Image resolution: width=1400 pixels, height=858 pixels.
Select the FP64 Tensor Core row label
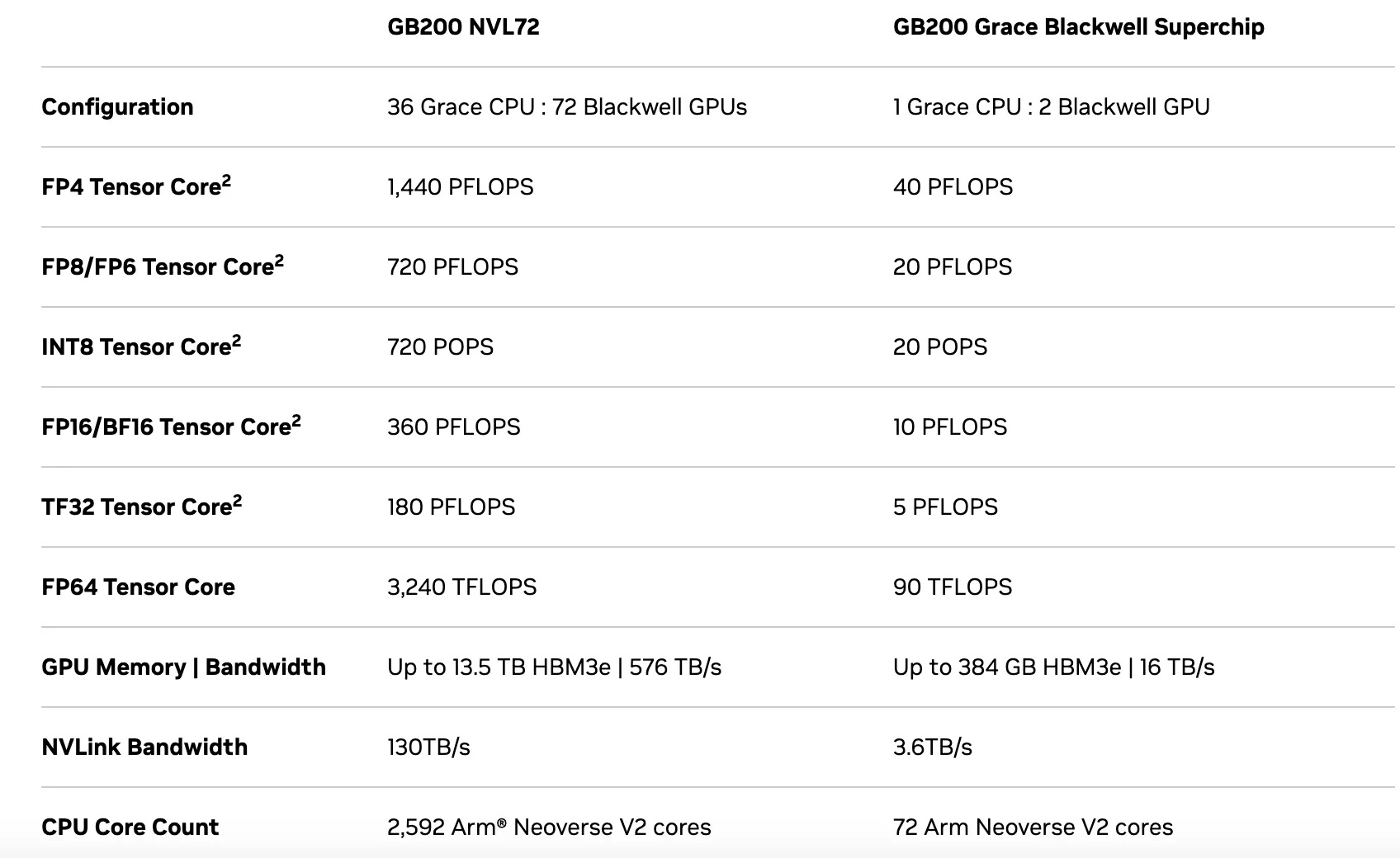(x=138, y=587)
